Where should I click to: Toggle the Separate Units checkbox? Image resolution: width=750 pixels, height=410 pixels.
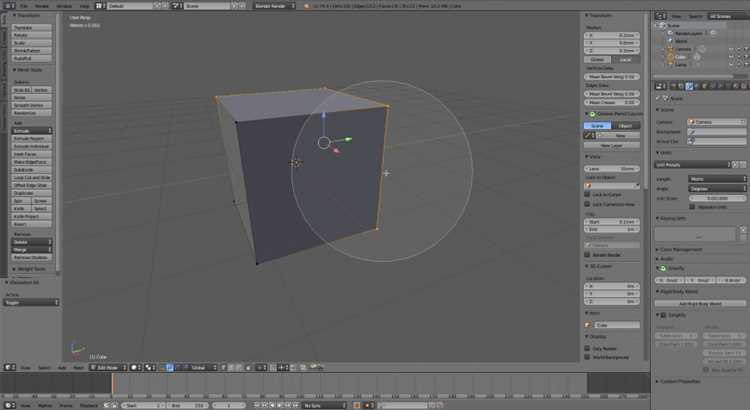(692, 207)
